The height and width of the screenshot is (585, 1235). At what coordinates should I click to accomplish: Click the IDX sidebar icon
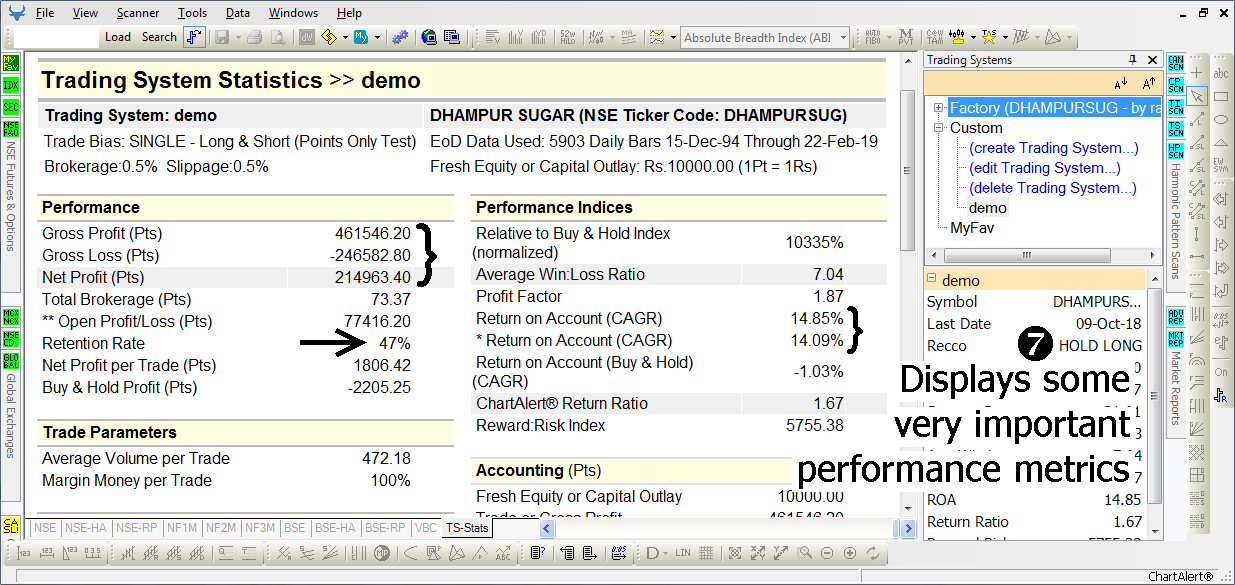11,84
